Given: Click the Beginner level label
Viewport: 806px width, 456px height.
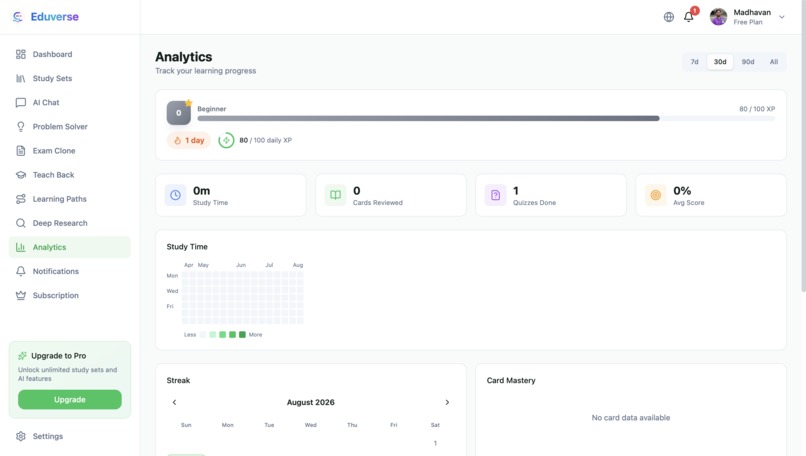Looking at the screenshot, I should tap(212, 109).
